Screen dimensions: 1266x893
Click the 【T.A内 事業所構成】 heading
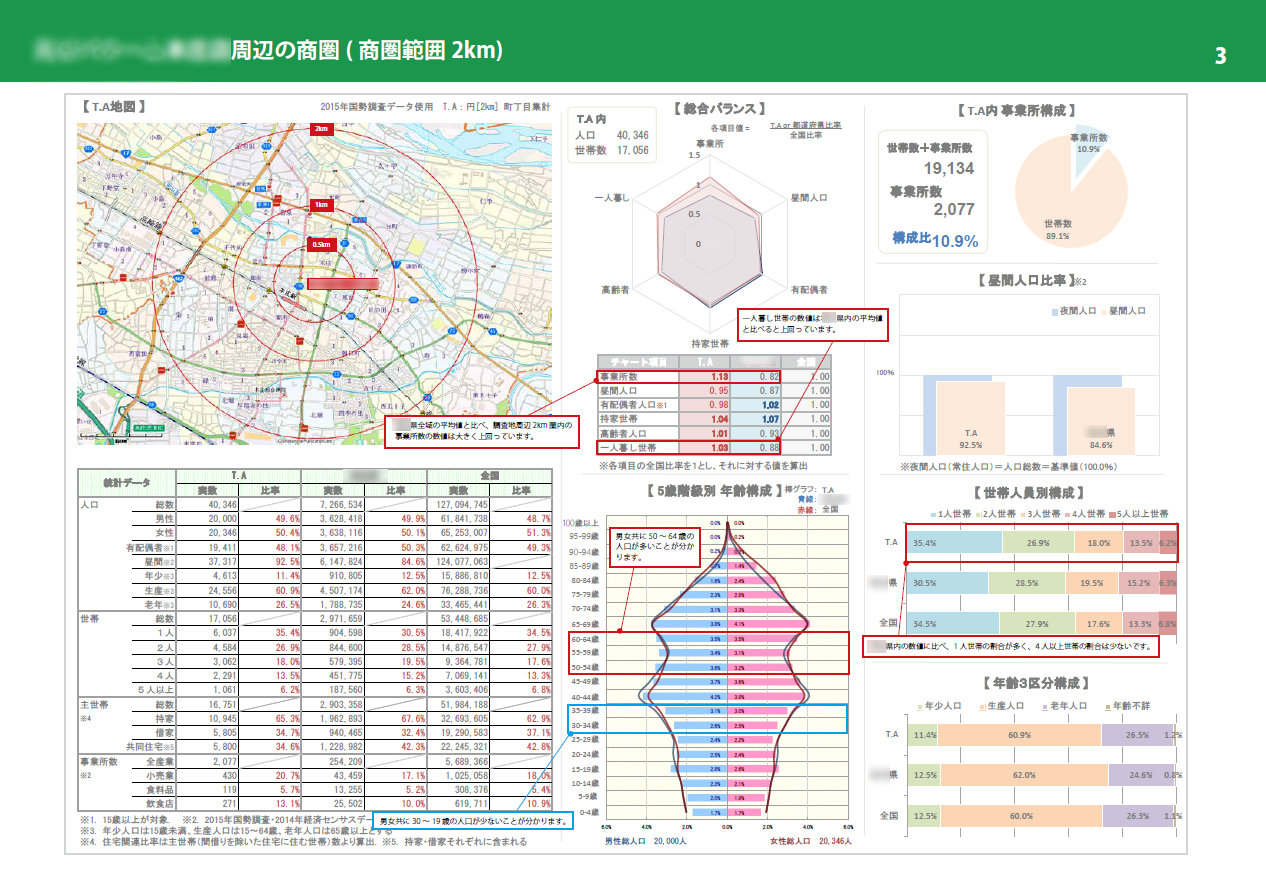pyautogui.click(x=1016, y=111)
